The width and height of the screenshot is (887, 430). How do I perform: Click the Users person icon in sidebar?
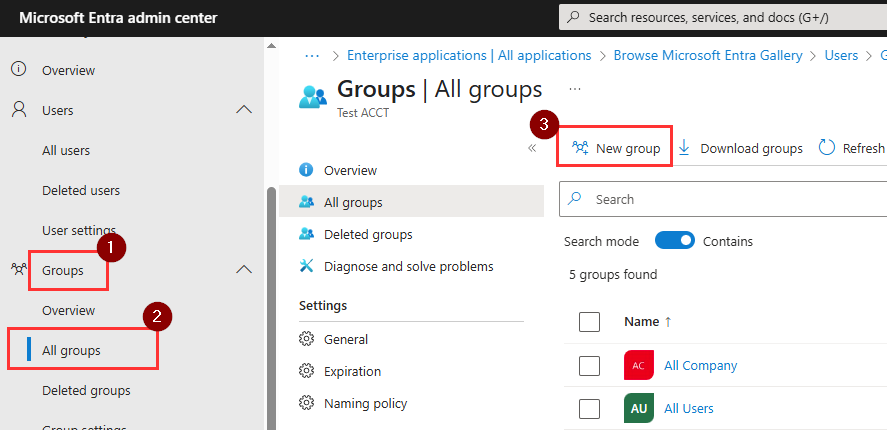click(x=19, y=109)
